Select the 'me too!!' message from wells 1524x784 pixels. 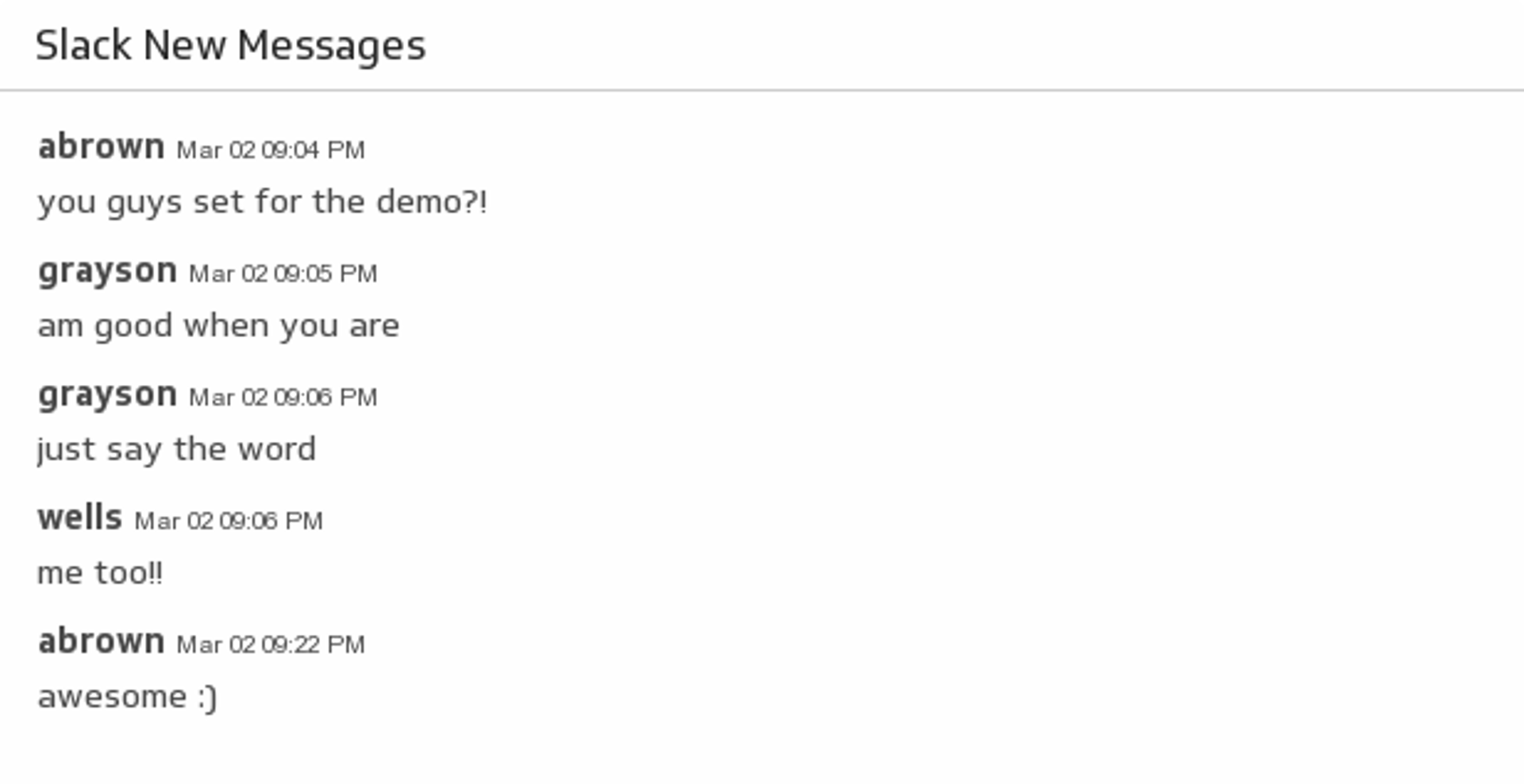click(x=100, y=573)
